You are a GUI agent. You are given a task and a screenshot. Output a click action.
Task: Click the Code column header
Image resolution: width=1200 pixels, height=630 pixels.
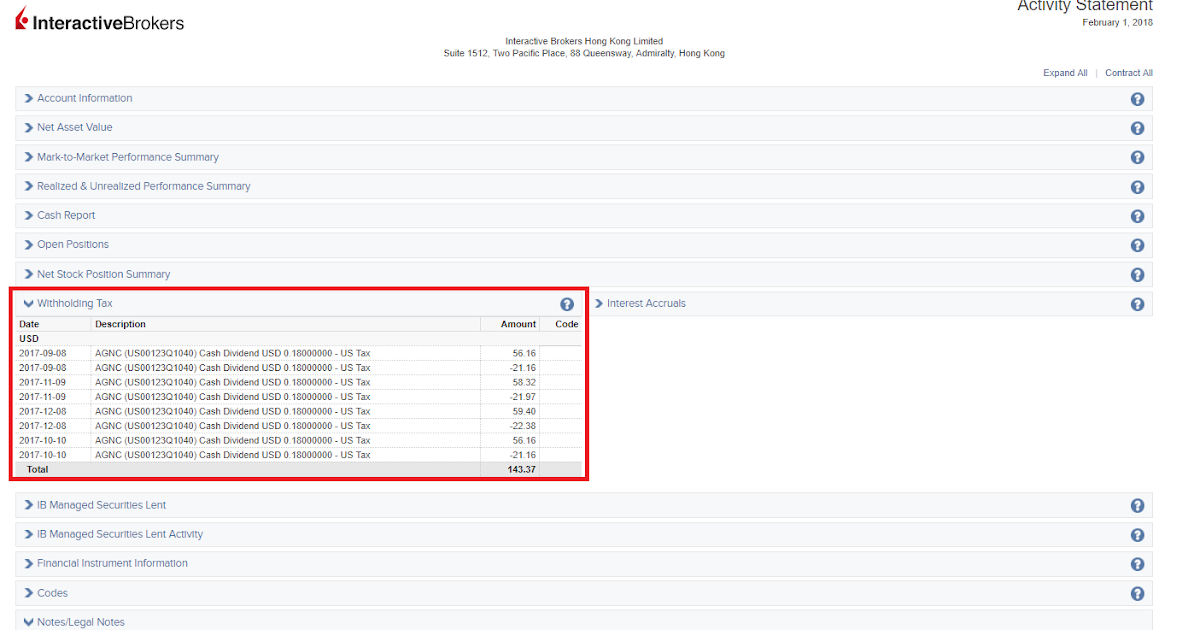pos(567,324)
